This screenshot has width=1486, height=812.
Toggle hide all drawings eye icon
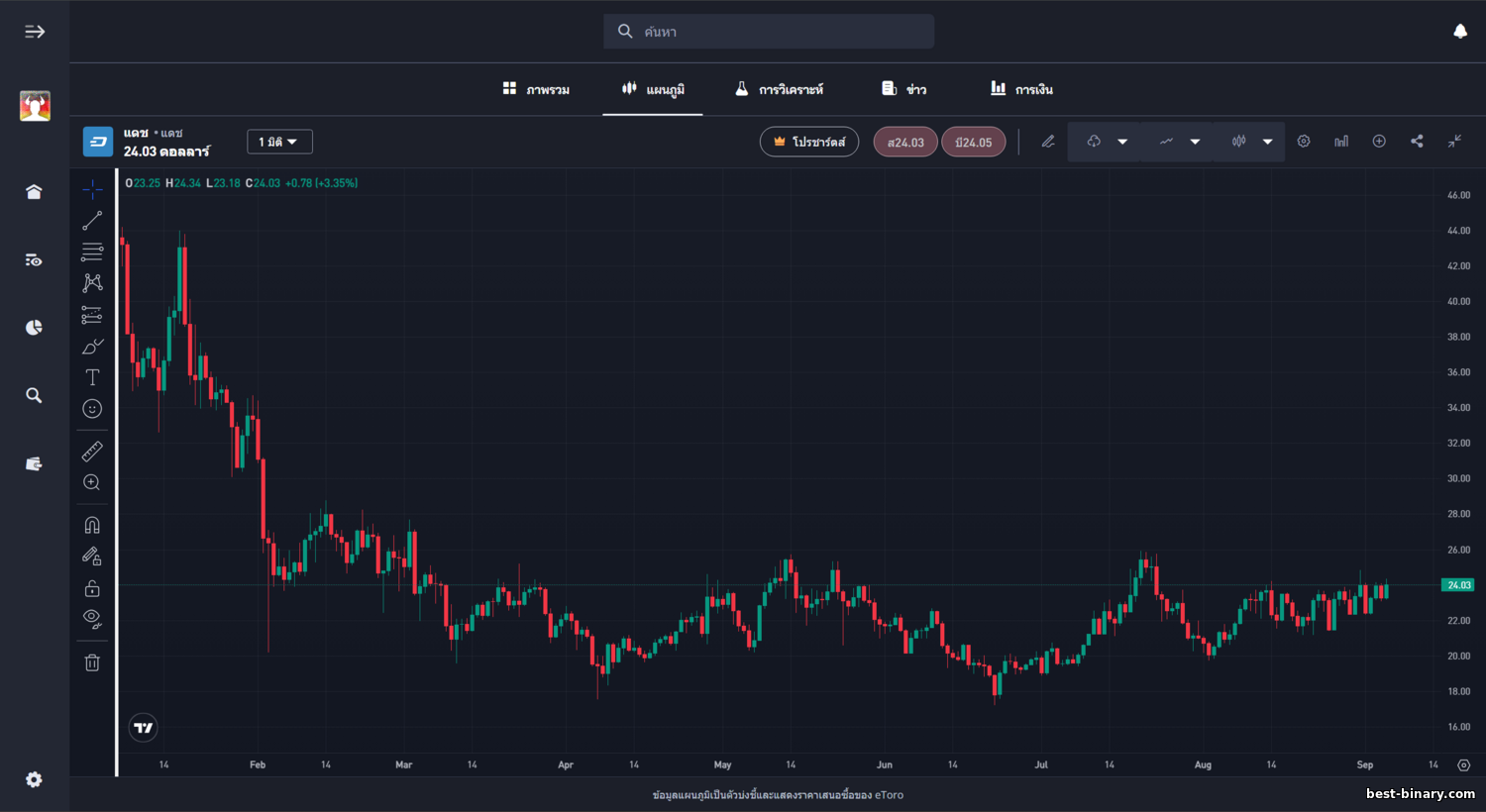click(92, 619)
